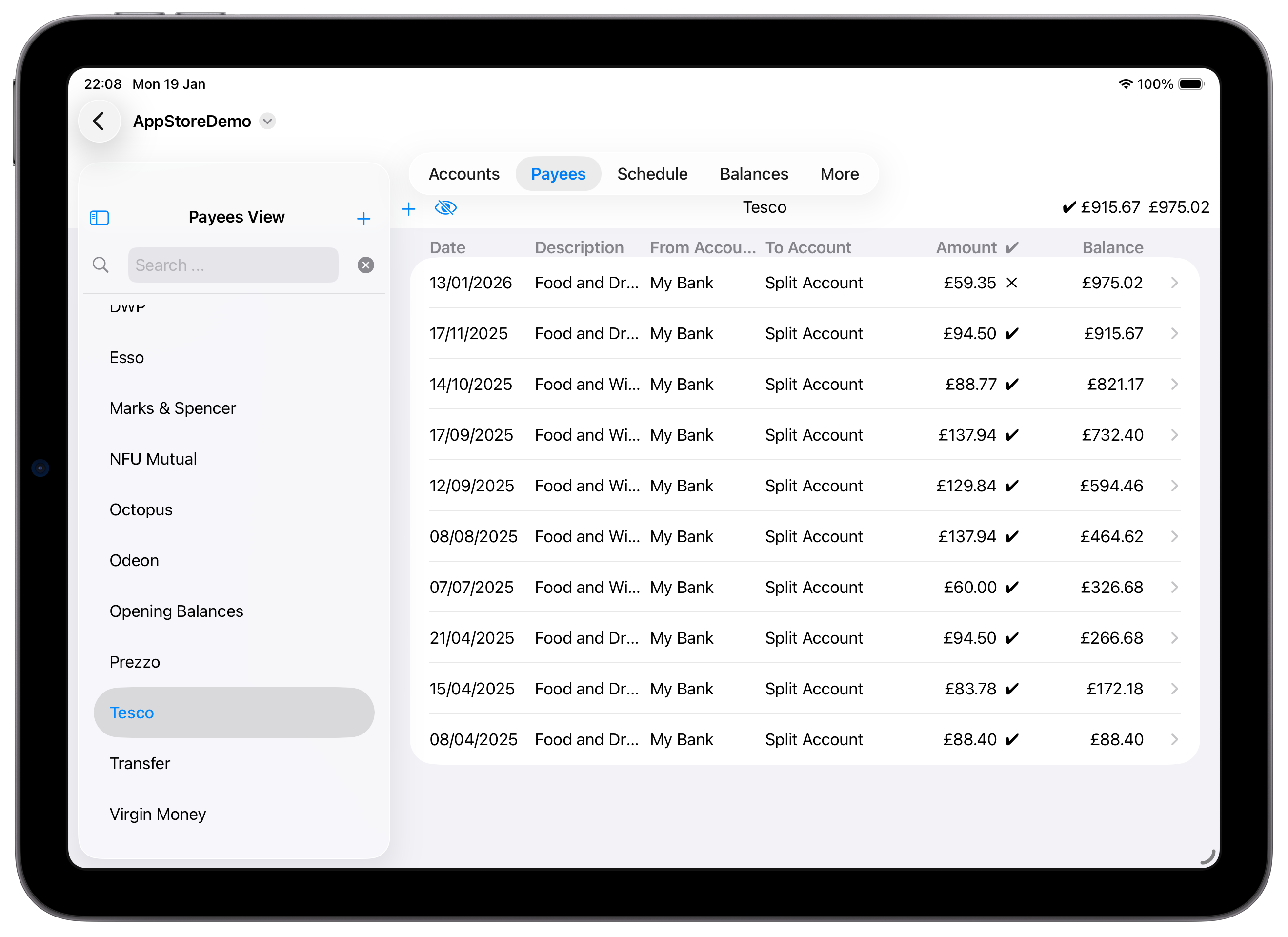The height and width of the screenshot is (937, 1288).
Task: Switch to the Balances tab
Action: coord(754,174)
